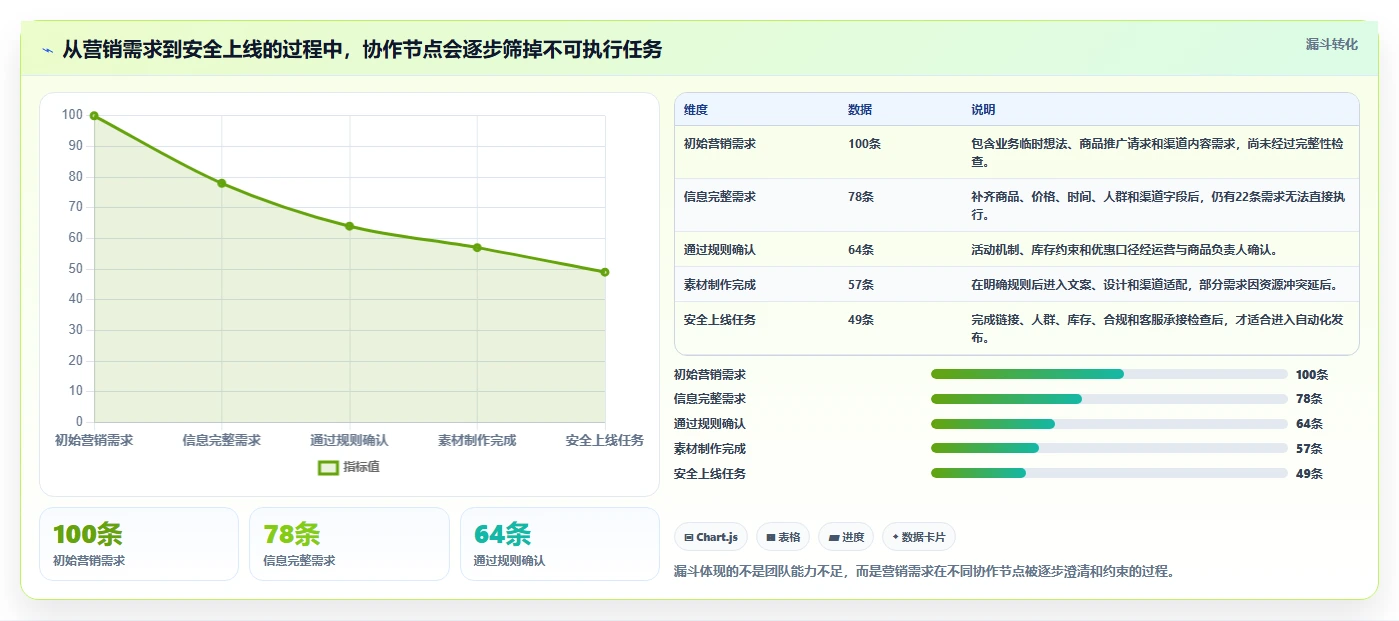1399x621 pixels.
Task: Click the 通过规则确认 x-axis label
Action: click(350, 440)
